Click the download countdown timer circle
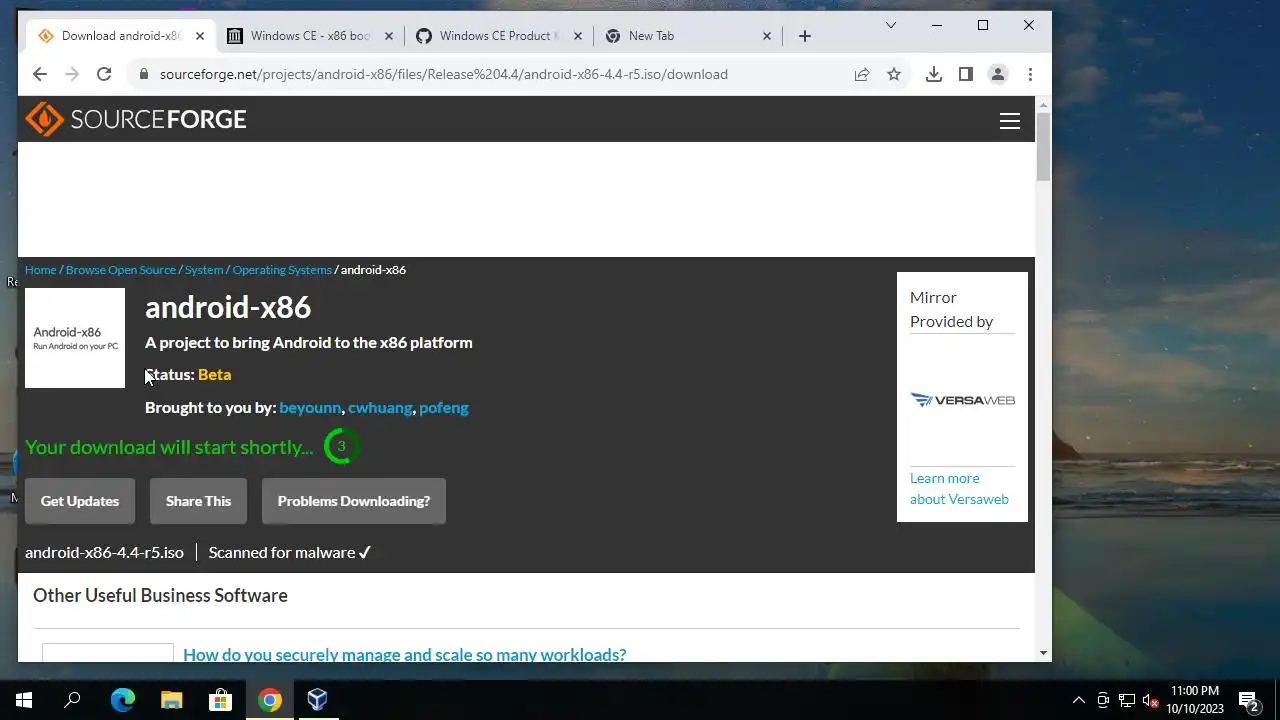The height and width of the screenshot is (720, 1280). (341, 446)
